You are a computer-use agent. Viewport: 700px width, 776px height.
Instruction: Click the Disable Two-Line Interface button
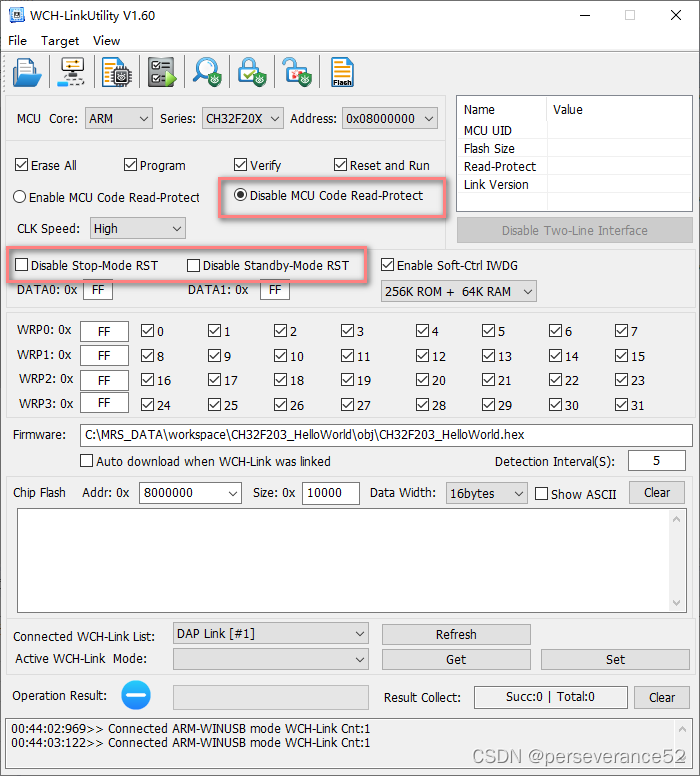tap(574, 230)
